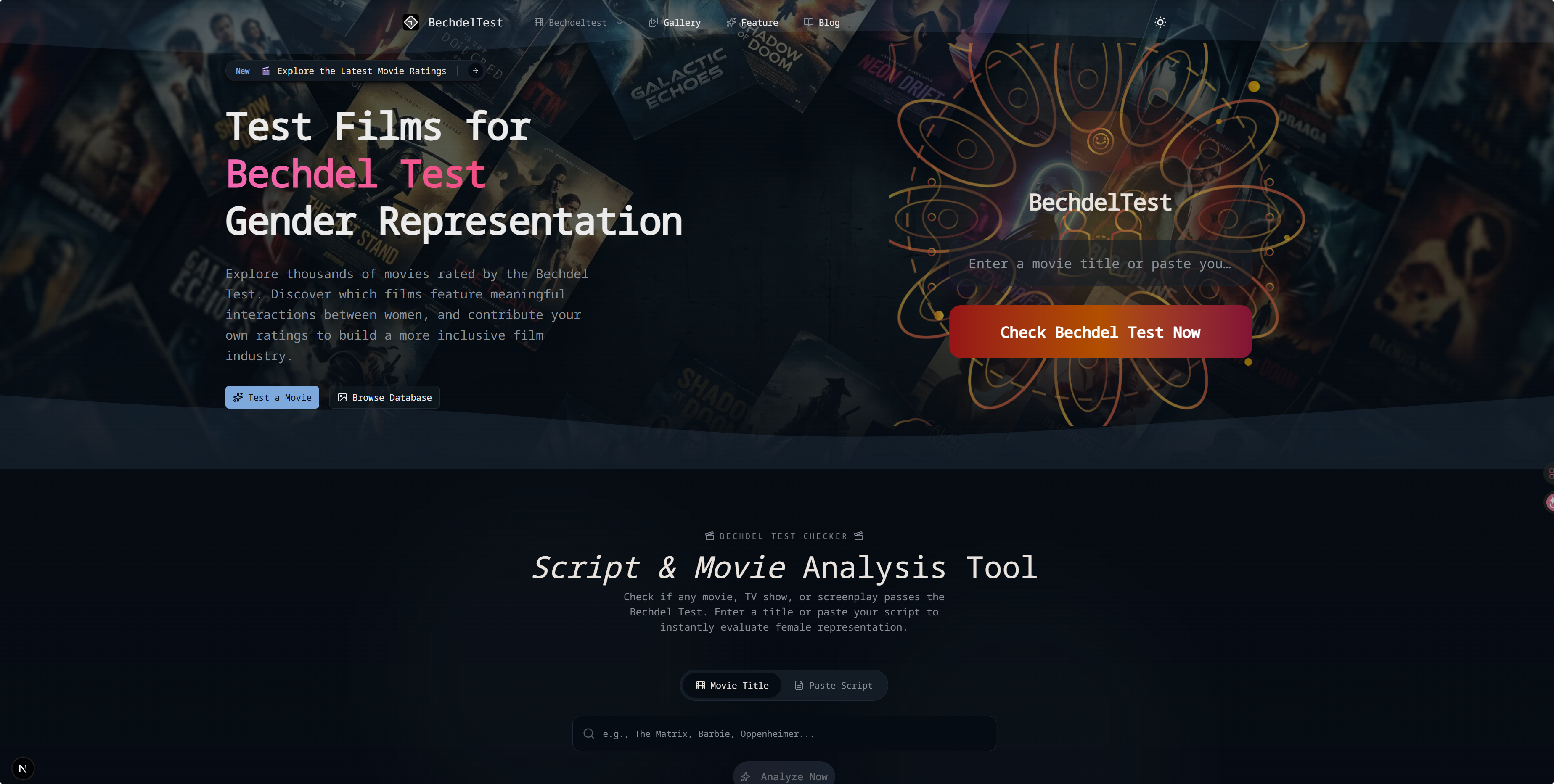This screenshot has width=1554, height=784.
Task: Click the Browse Database button
Action: click(385, 397)
